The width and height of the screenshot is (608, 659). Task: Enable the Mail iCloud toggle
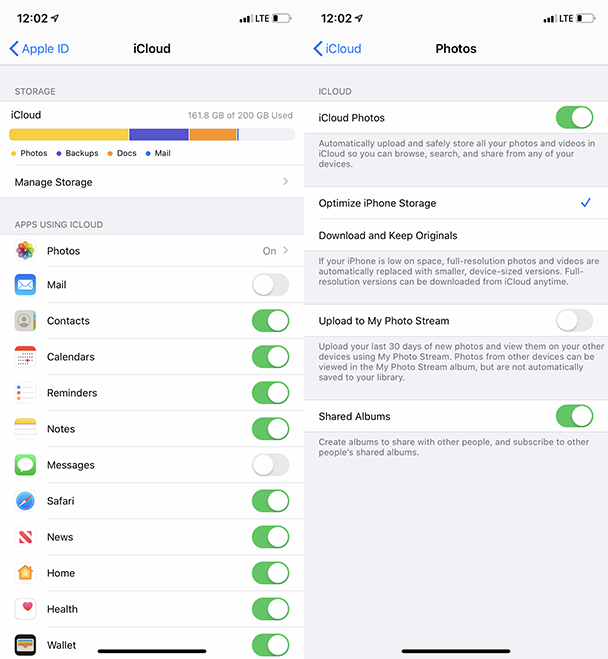point(271,285)
